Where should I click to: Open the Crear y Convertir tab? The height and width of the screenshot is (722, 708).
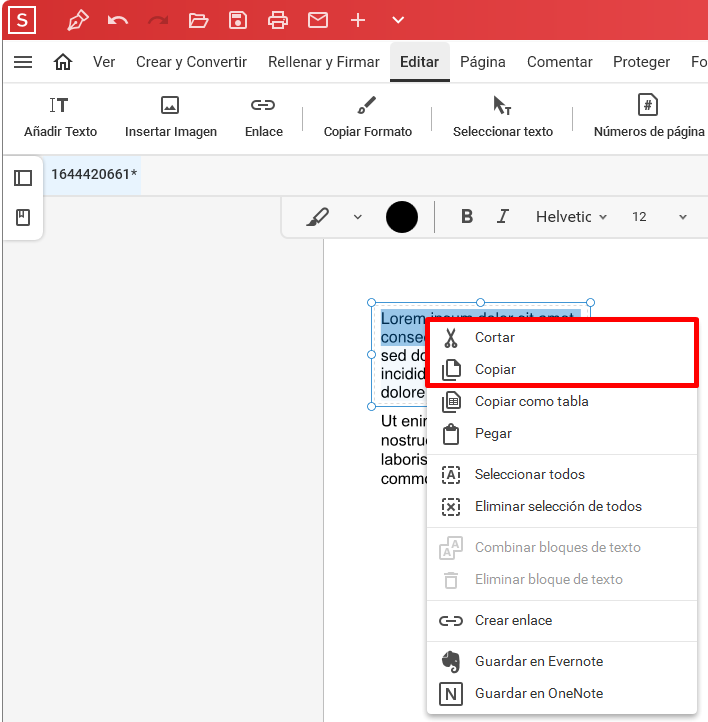pyautogui.click(x=192, y=62)
